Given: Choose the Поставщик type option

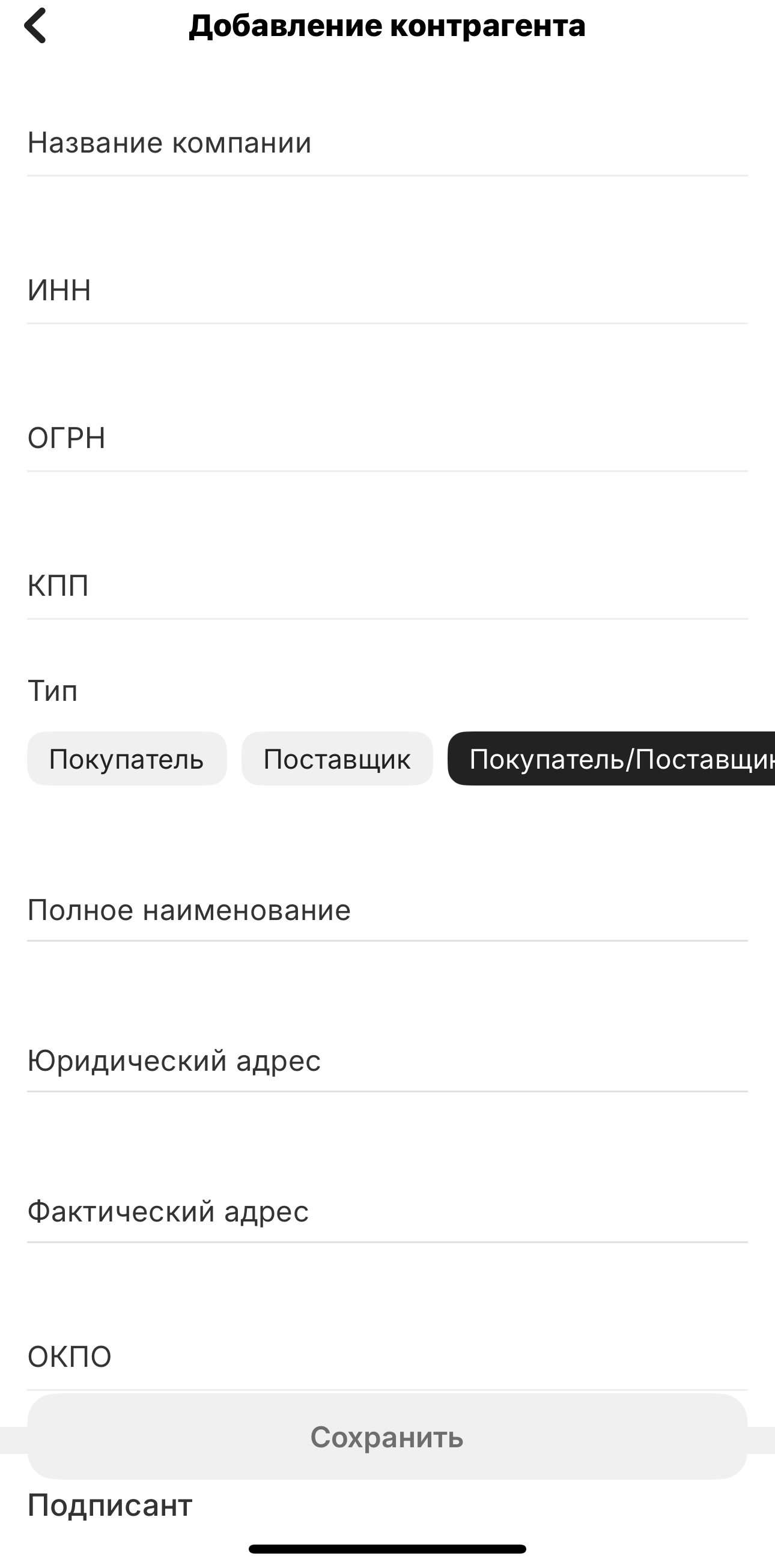Looking at the screenshot, I should (x=336, y=758).
